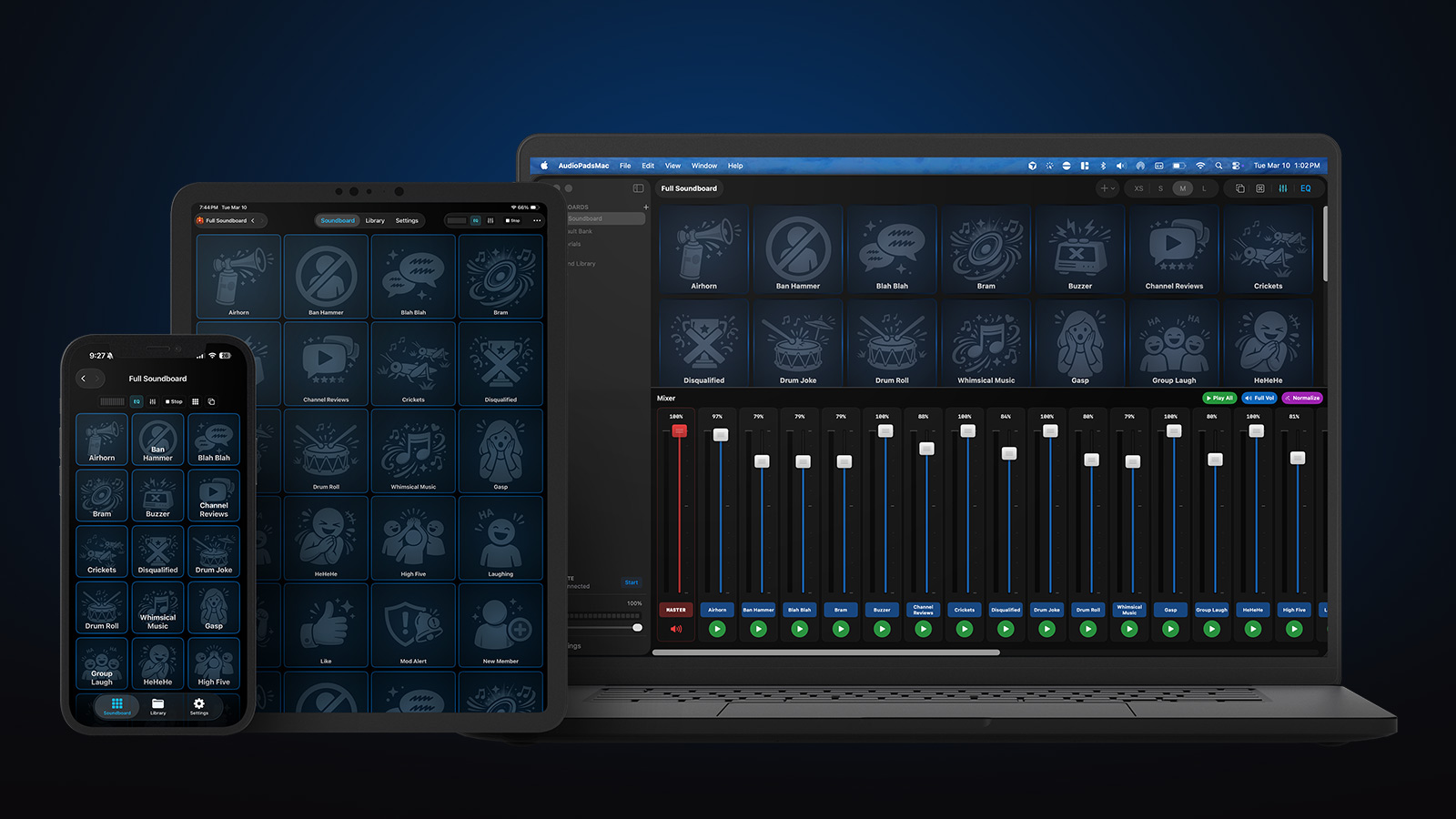Tap the Gasp pad on the iPhone soundboard
The image size is (1456, 819).
click(214, 607)
